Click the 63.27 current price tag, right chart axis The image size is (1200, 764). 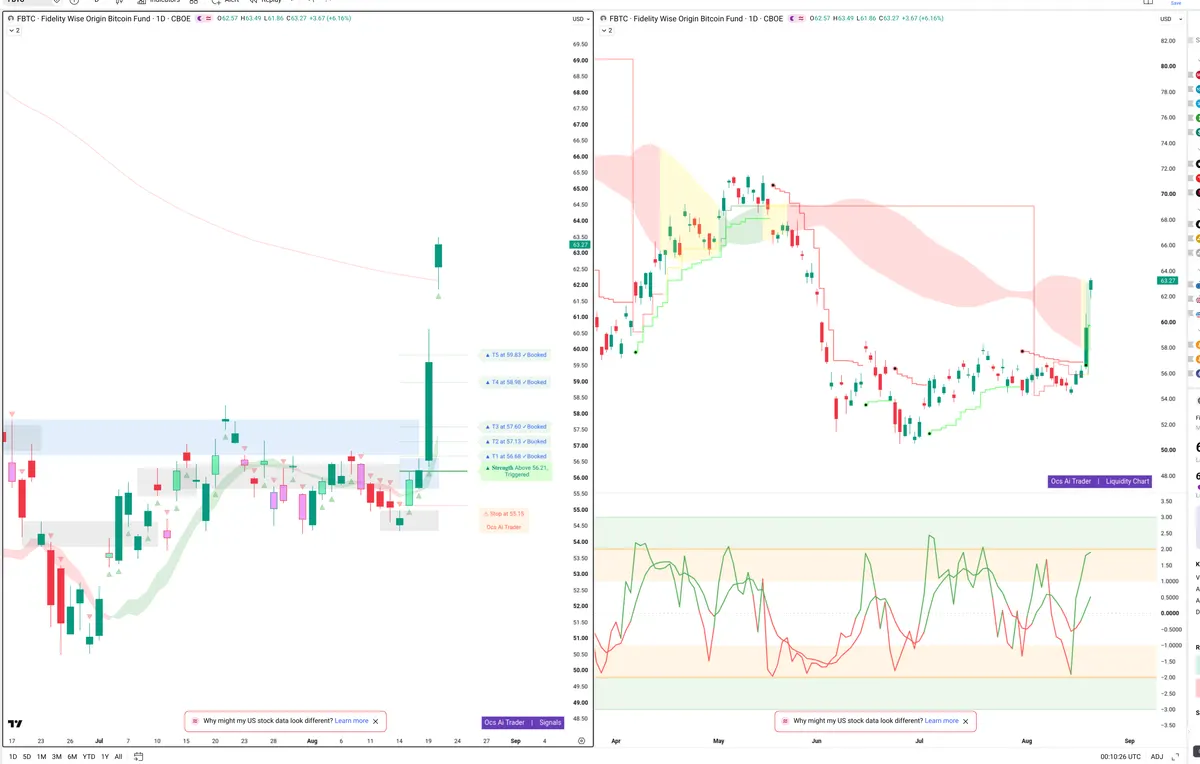[x=1167, y=281]
